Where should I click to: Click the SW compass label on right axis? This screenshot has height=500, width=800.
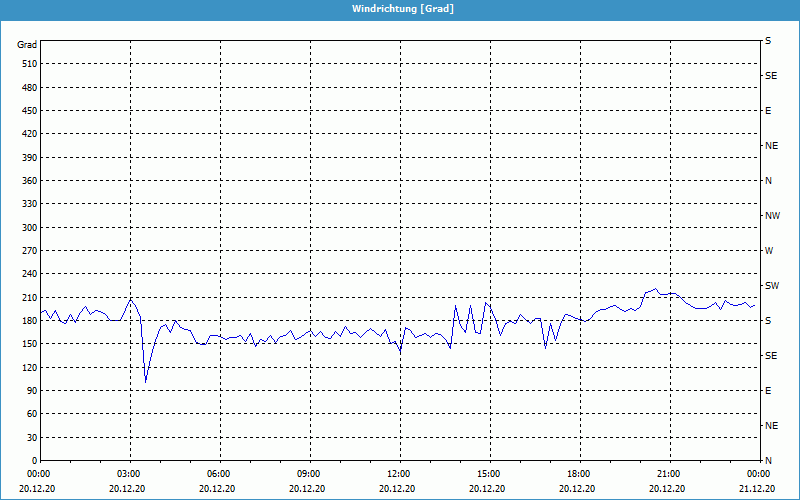click(771, 286)
